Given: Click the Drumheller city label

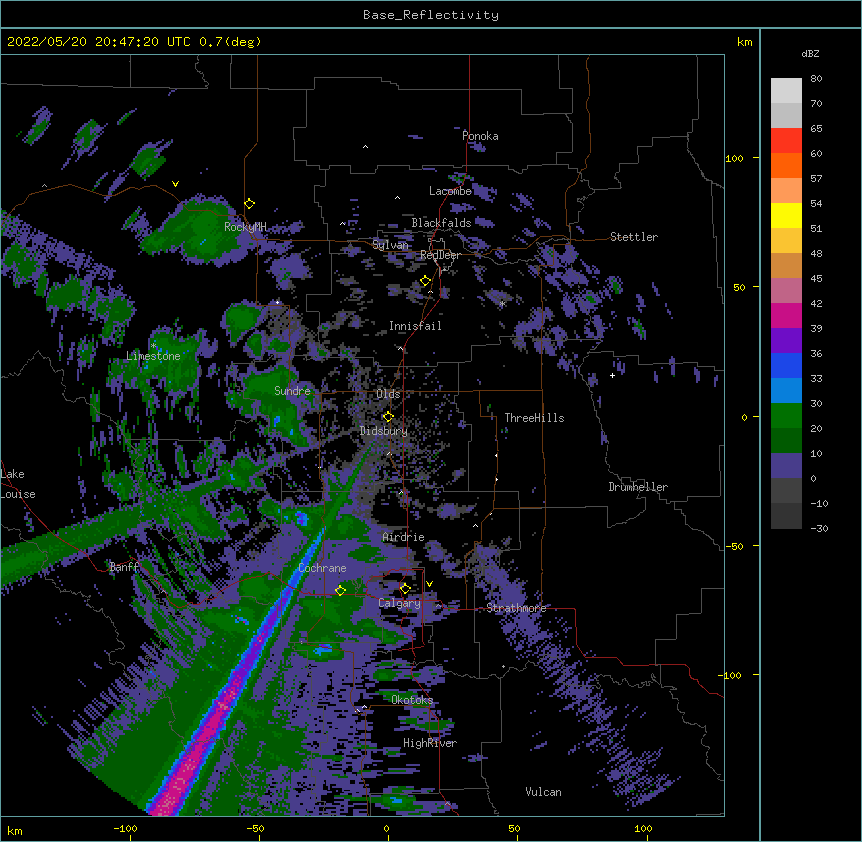Looking at the screenshot, I should tap(638, 487).
